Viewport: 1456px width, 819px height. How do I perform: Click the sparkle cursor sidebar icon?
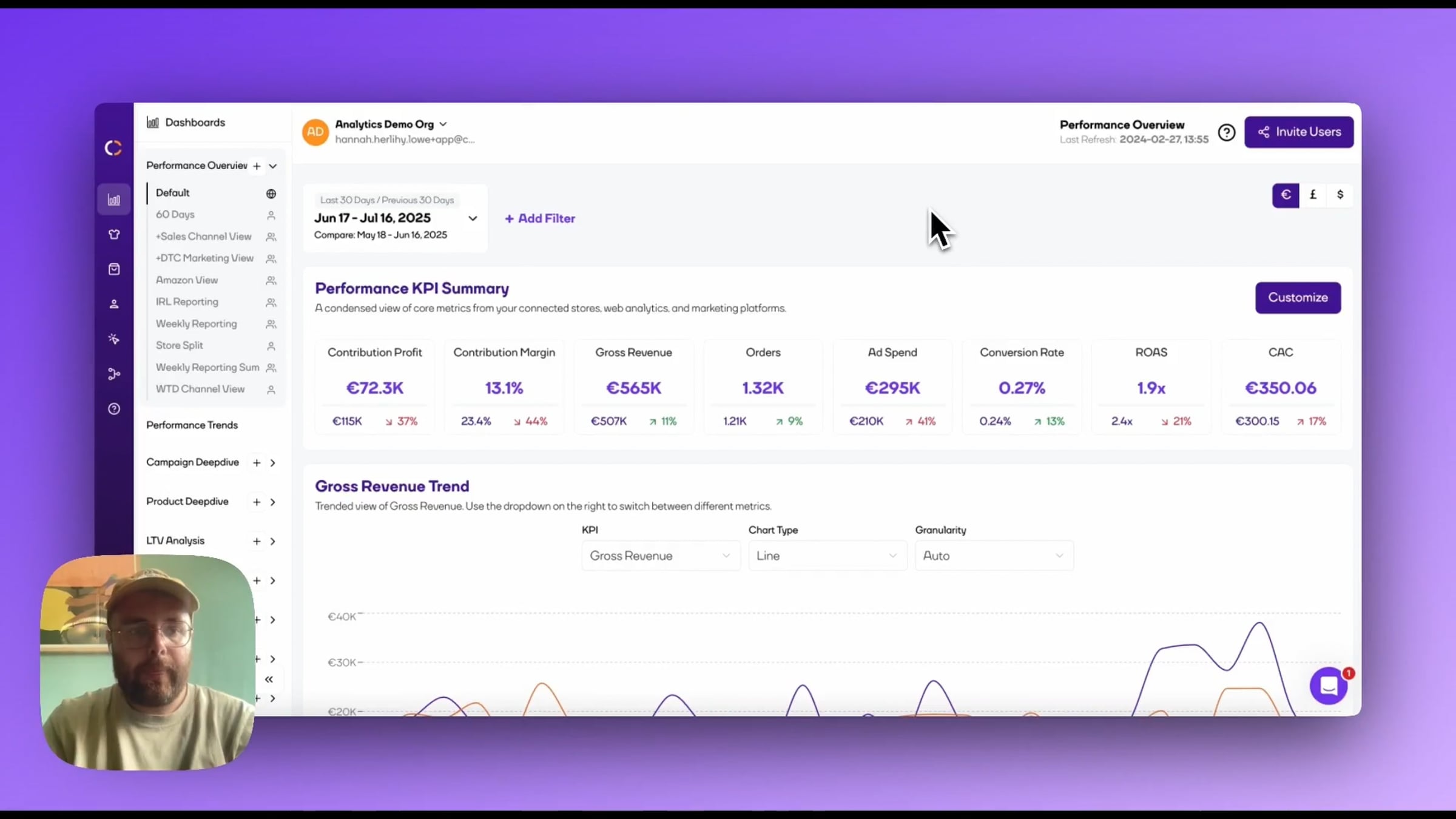click(114, 339)
